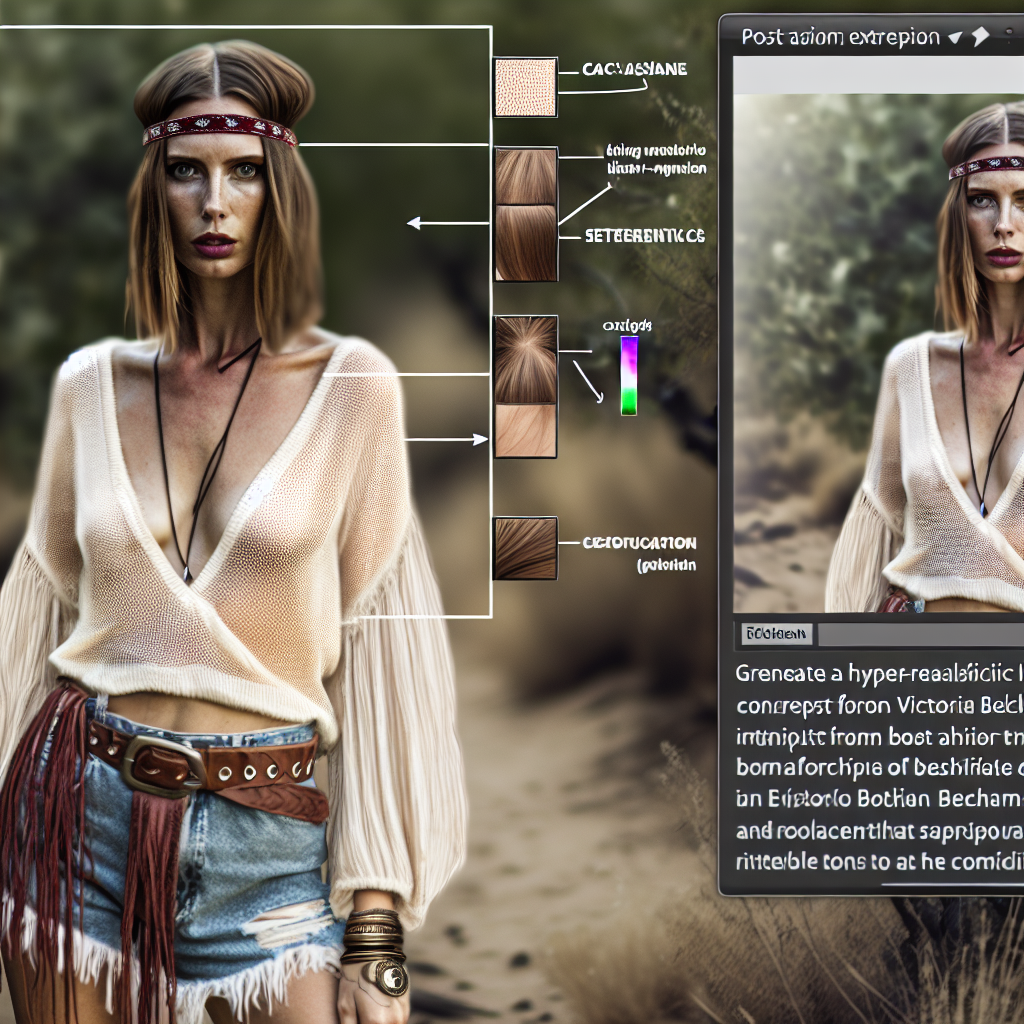Select the dotted skin texture swatch
The width and height of the screenshot is (1024, 1024).
[x=525, y=87]
